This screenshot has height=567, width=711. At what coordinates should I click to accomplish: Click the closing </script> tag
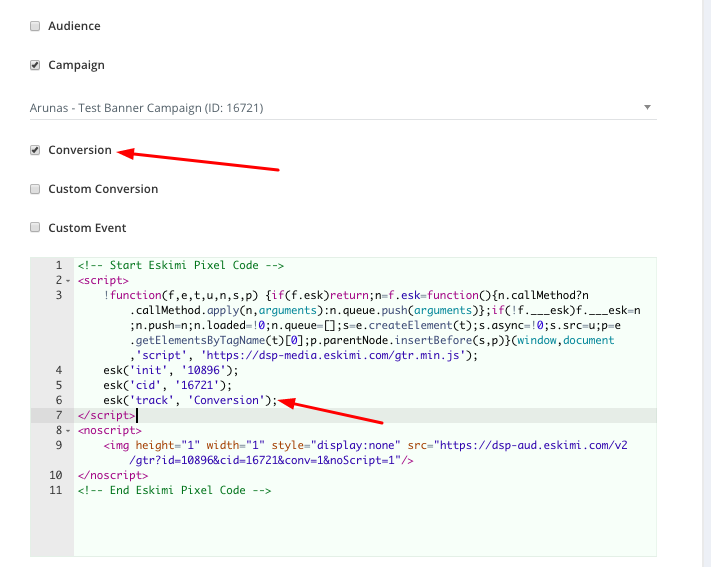(106, 415)
